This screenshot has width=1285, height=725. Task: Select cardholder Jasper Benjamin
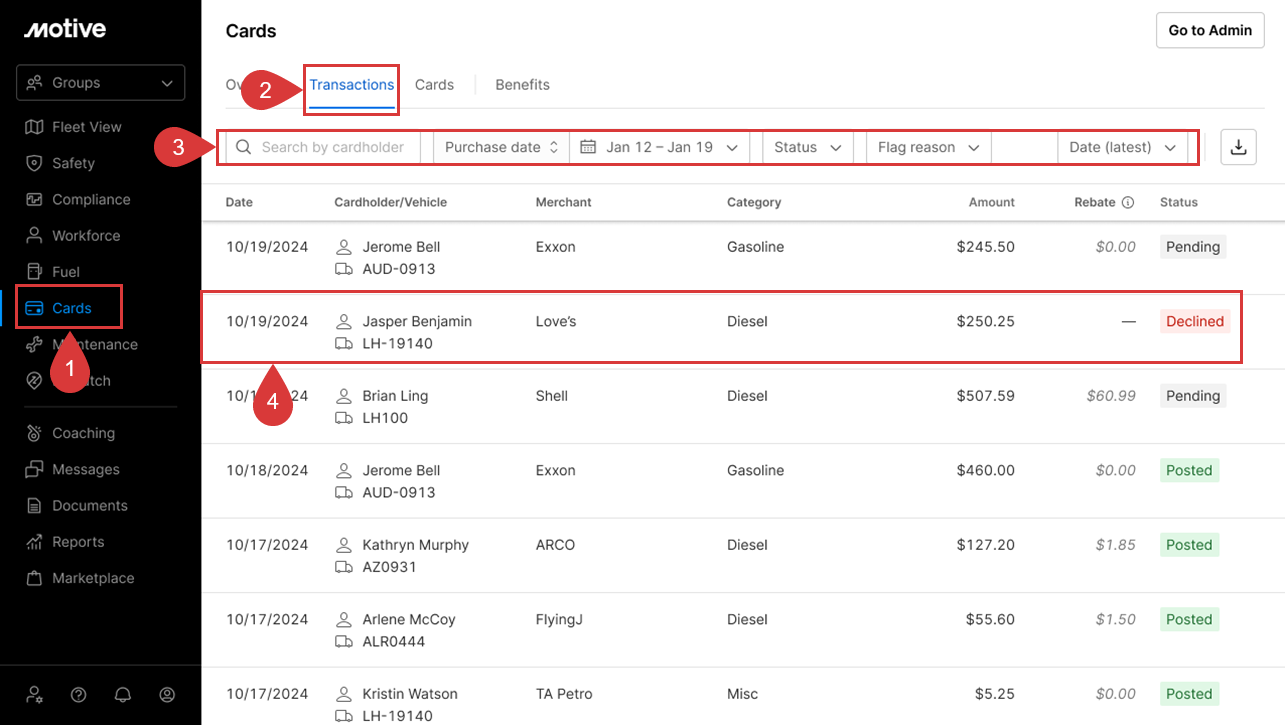417,321
